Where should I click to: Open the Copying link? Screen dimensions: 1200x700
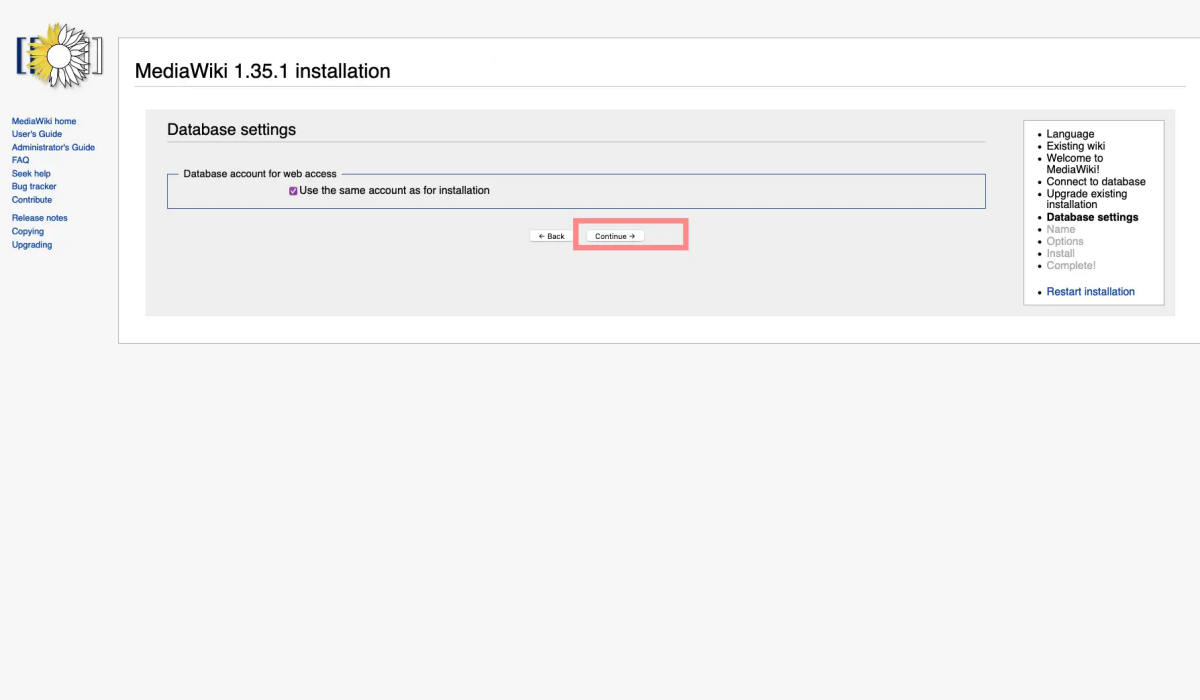pyautogui.click(x=28, y=232)
